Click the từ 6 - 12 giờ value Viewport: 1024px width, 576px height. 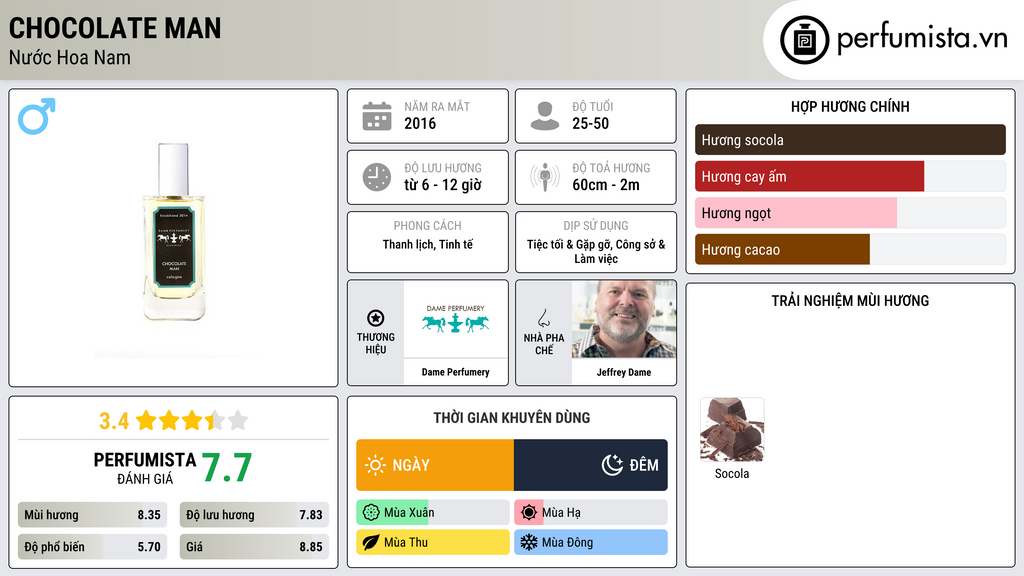(x=443, y=185)
